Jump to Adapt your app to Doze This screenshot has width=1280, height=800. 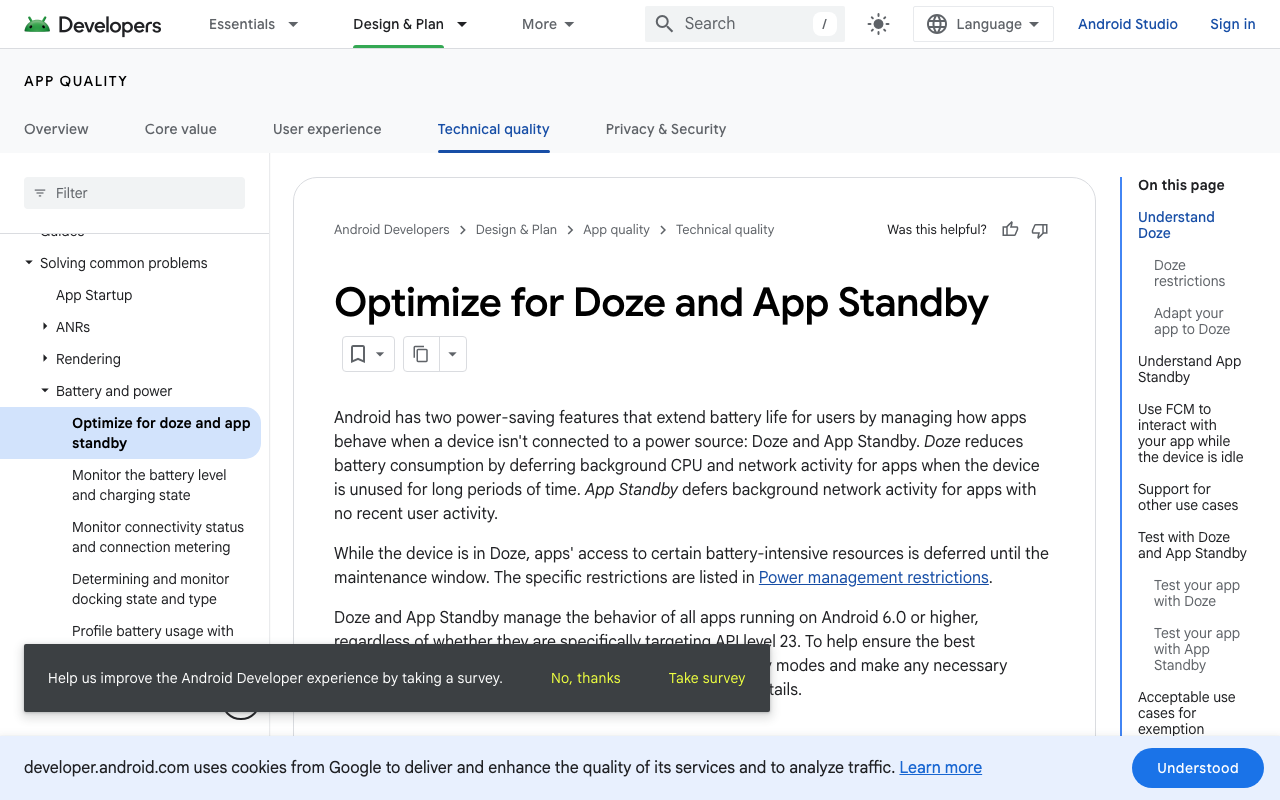coord(1192,321)
